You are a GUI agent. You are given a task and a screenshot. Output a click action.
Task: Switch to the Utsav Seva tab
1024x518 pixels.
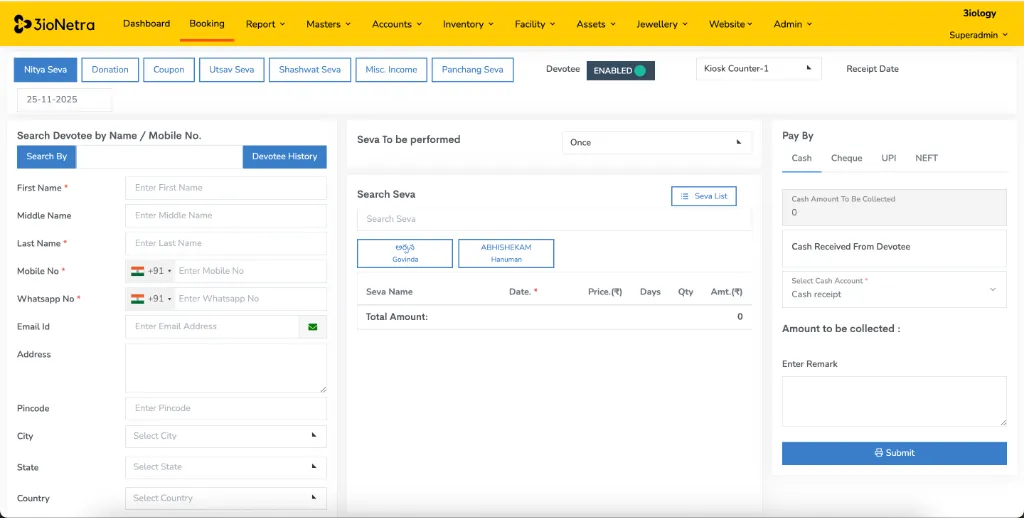pyautogui.click(x=232, y=70)
